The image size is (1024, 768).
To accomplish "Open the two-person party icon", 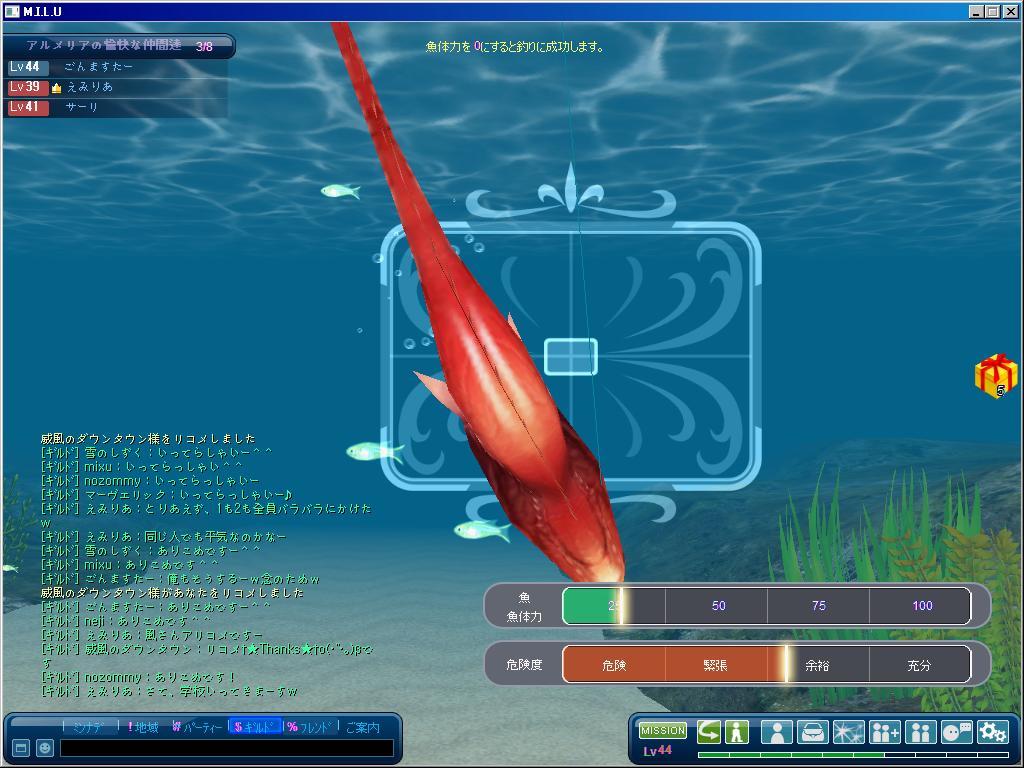I will pos(920,732).
